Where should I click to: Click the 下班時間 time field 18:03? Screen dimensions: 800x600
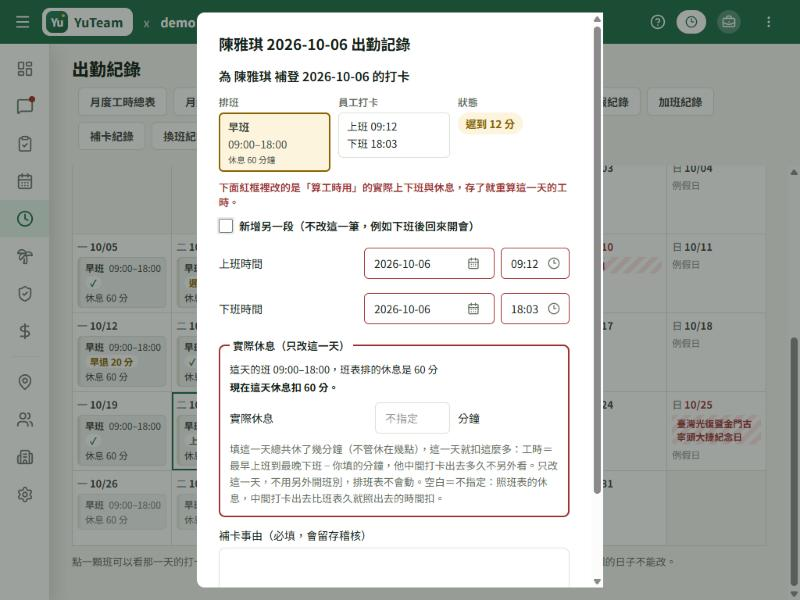pyautogui.click(x=535, y=309)
